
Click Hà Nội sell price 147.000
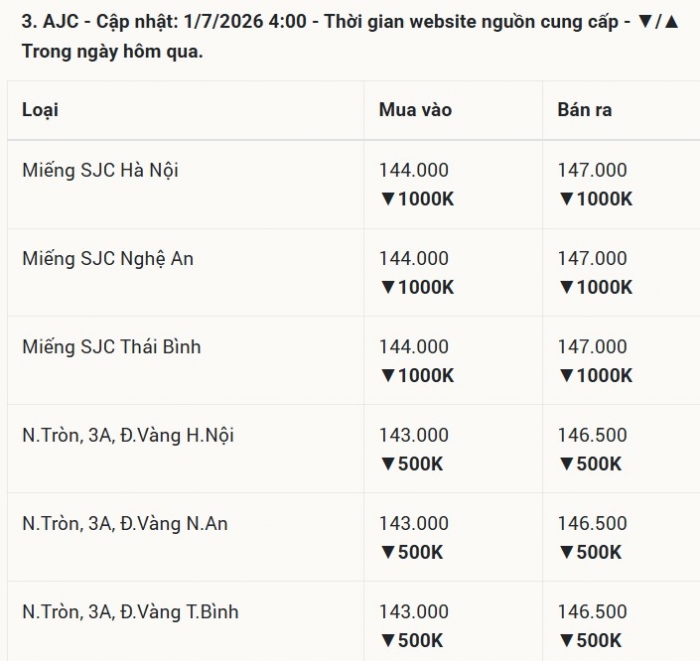(592, 170)
